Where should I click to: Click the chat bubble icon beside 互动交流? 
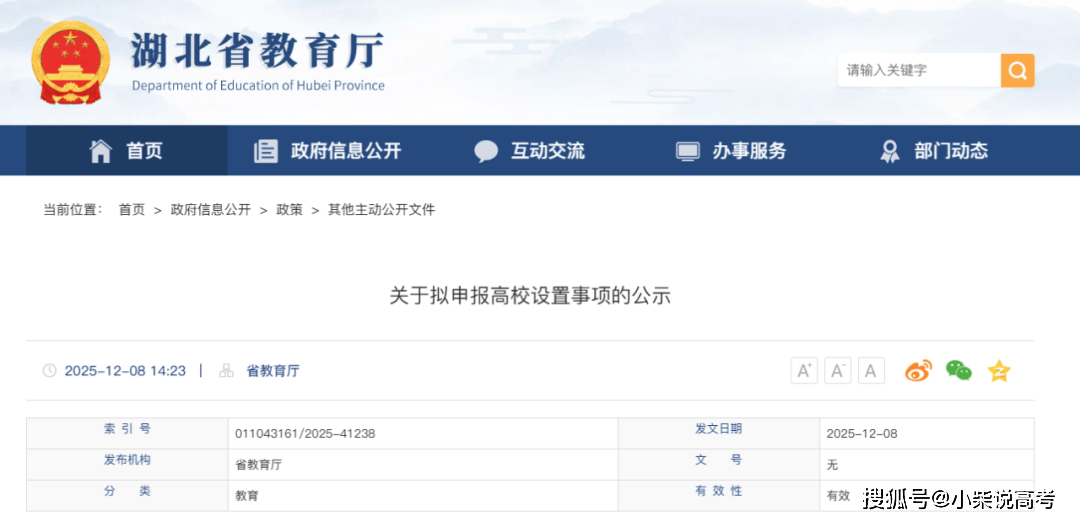[x=486, y=151]
